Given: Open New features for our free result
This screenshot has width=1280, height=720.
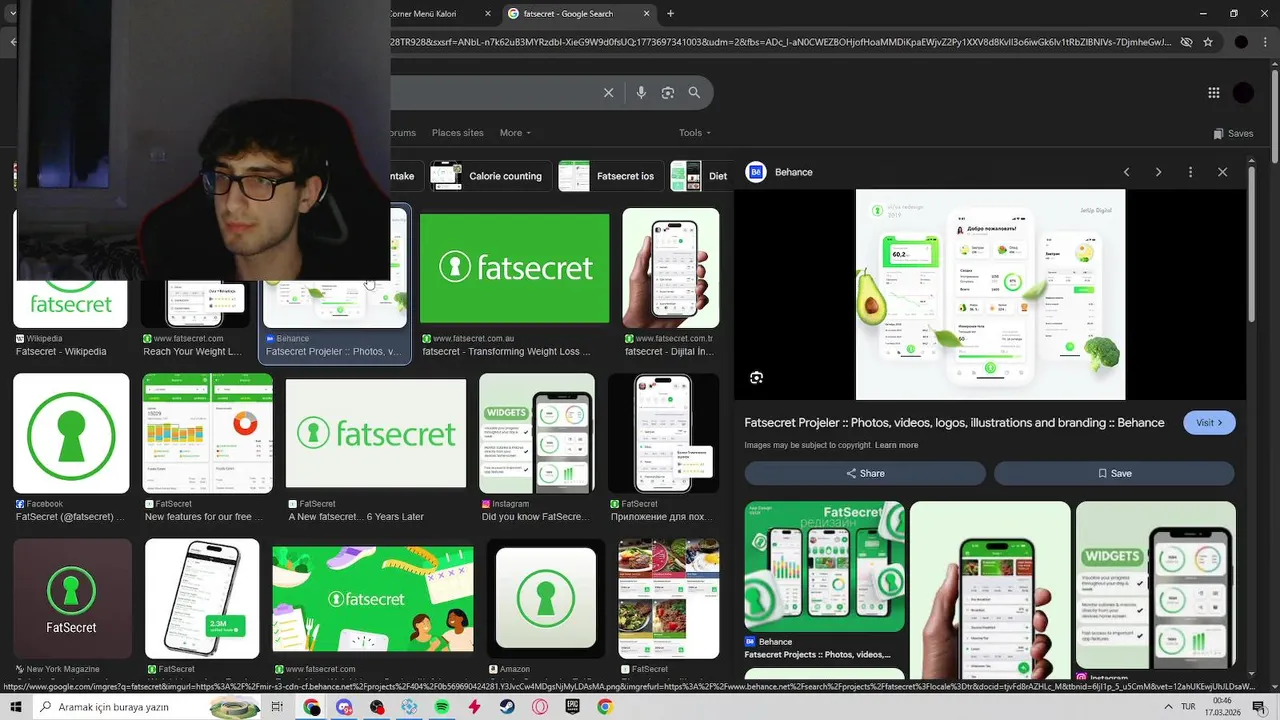Looking at the screenshot, I should [208, 433].
